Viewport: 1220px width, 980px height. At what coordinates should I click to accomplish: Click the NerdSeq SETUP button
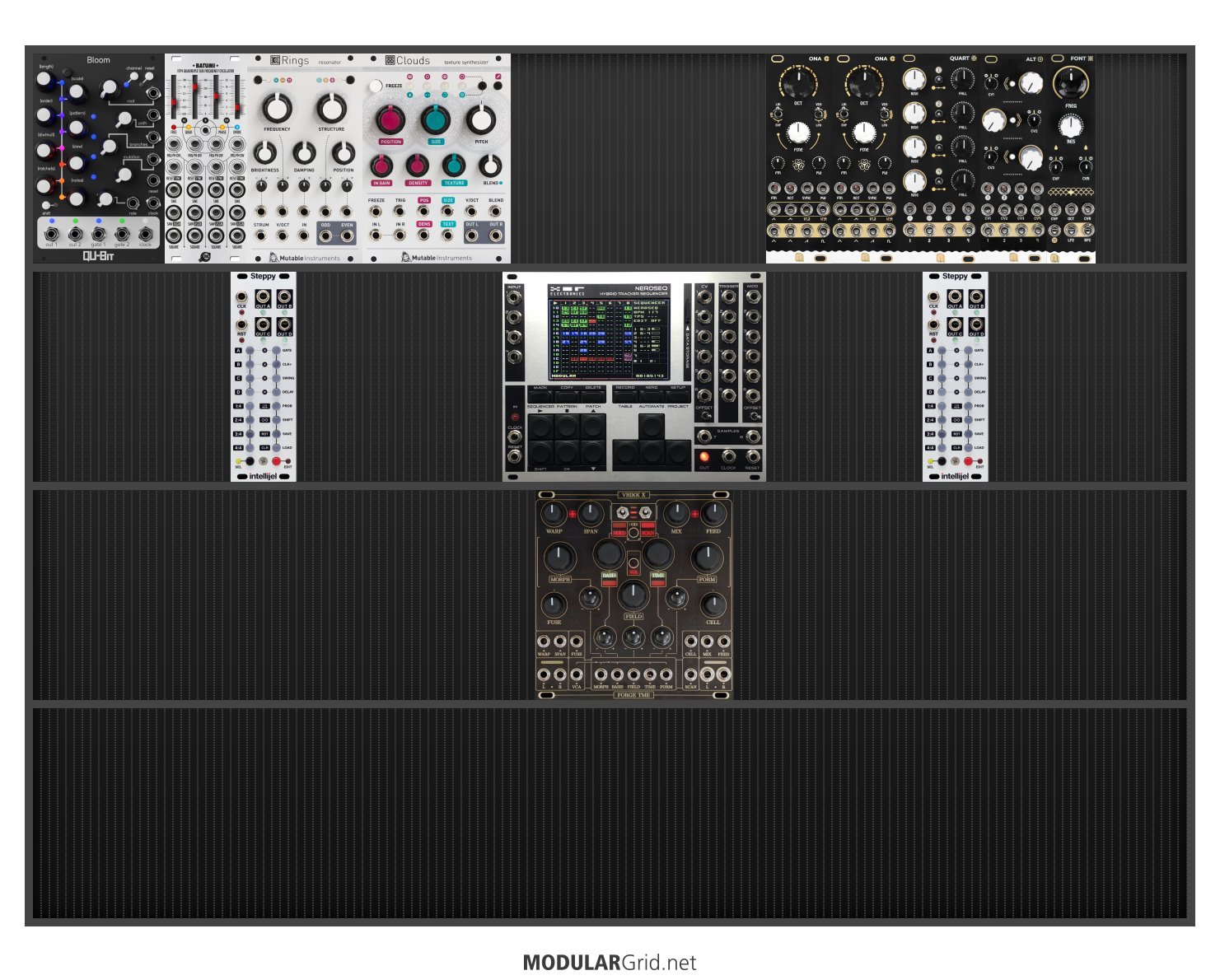tap(678, 396)
